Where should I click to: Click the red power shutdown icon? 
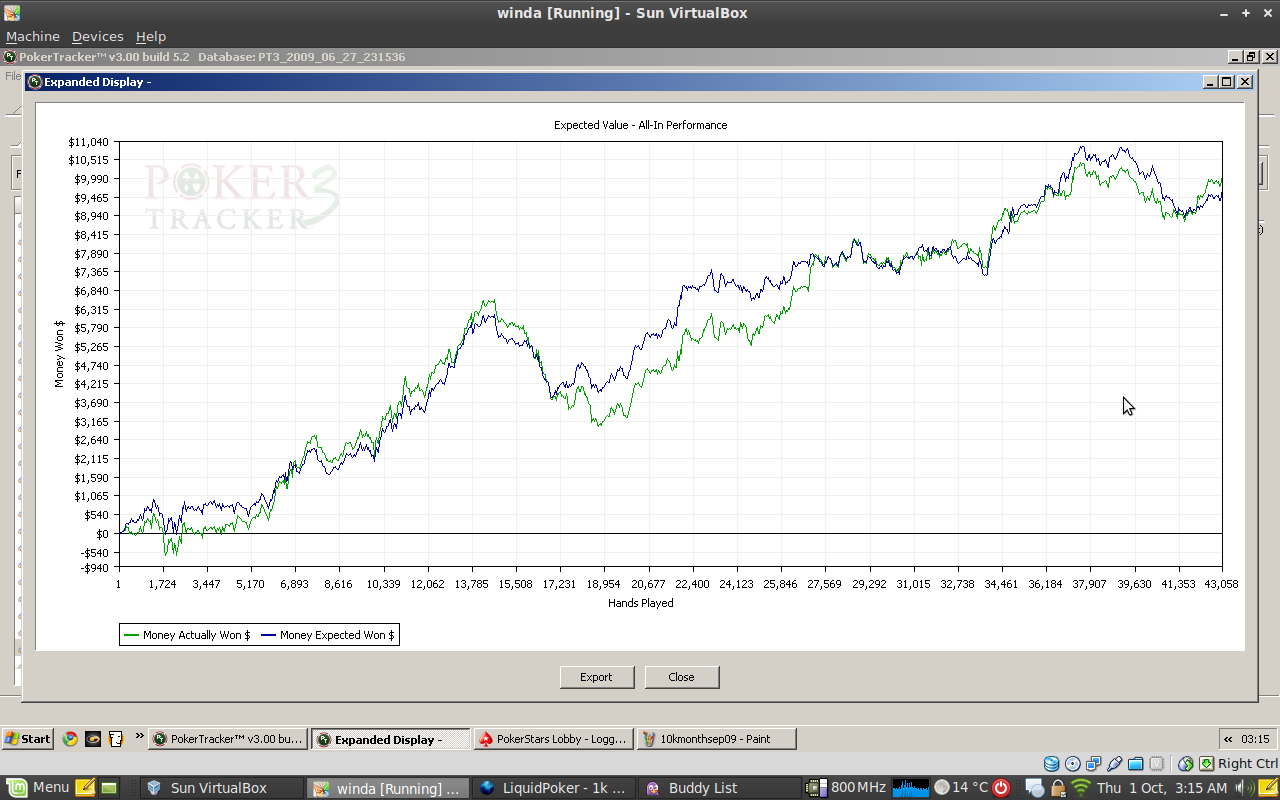pyautogui.click(x=1002, y=787)
